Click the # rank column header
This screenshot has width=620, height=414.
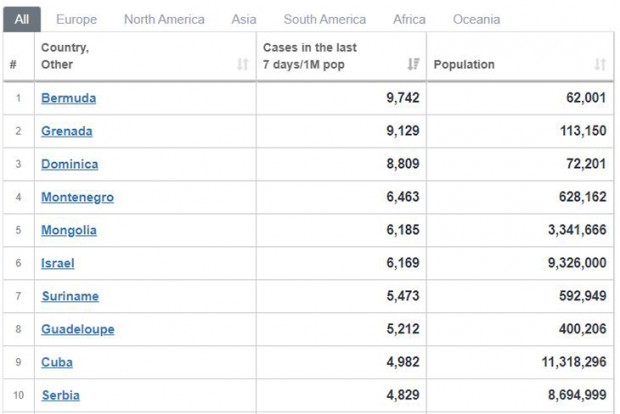(13, 64)
